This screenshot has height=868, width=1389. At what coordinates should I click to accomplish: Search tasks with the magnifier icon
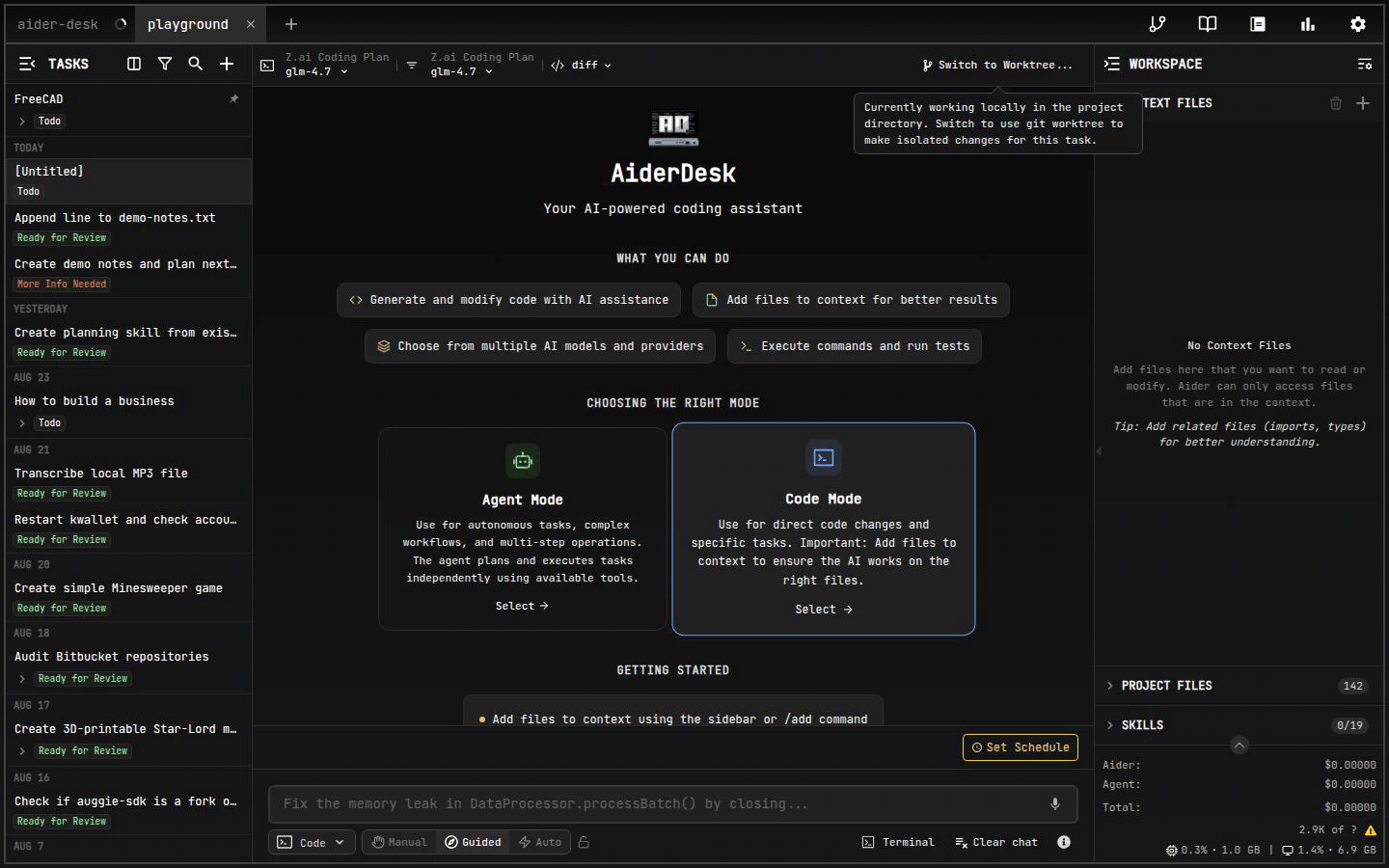pos(196,64)
